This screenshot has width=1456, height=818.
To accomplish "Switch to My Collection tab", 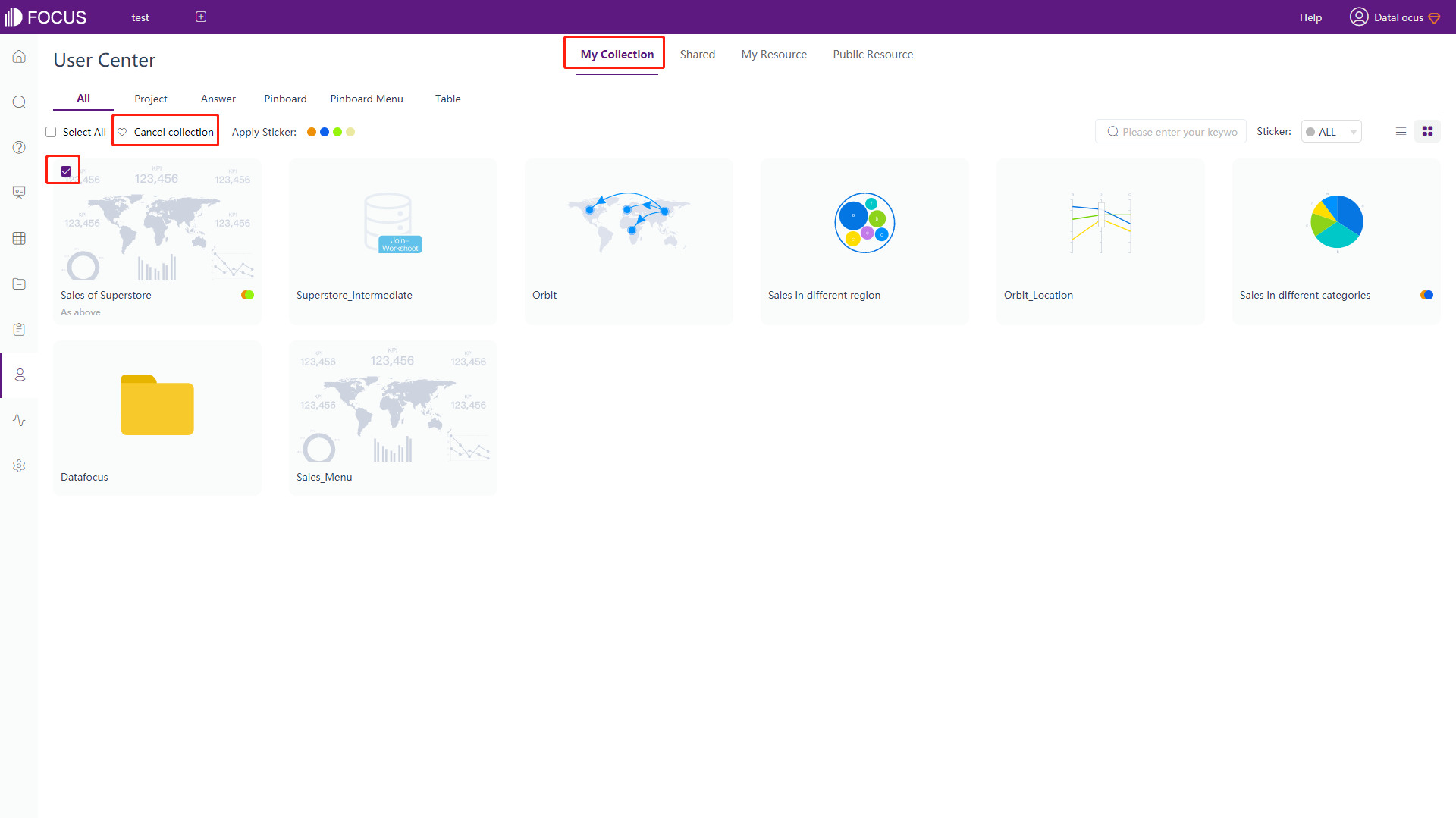I will point(617,55).
